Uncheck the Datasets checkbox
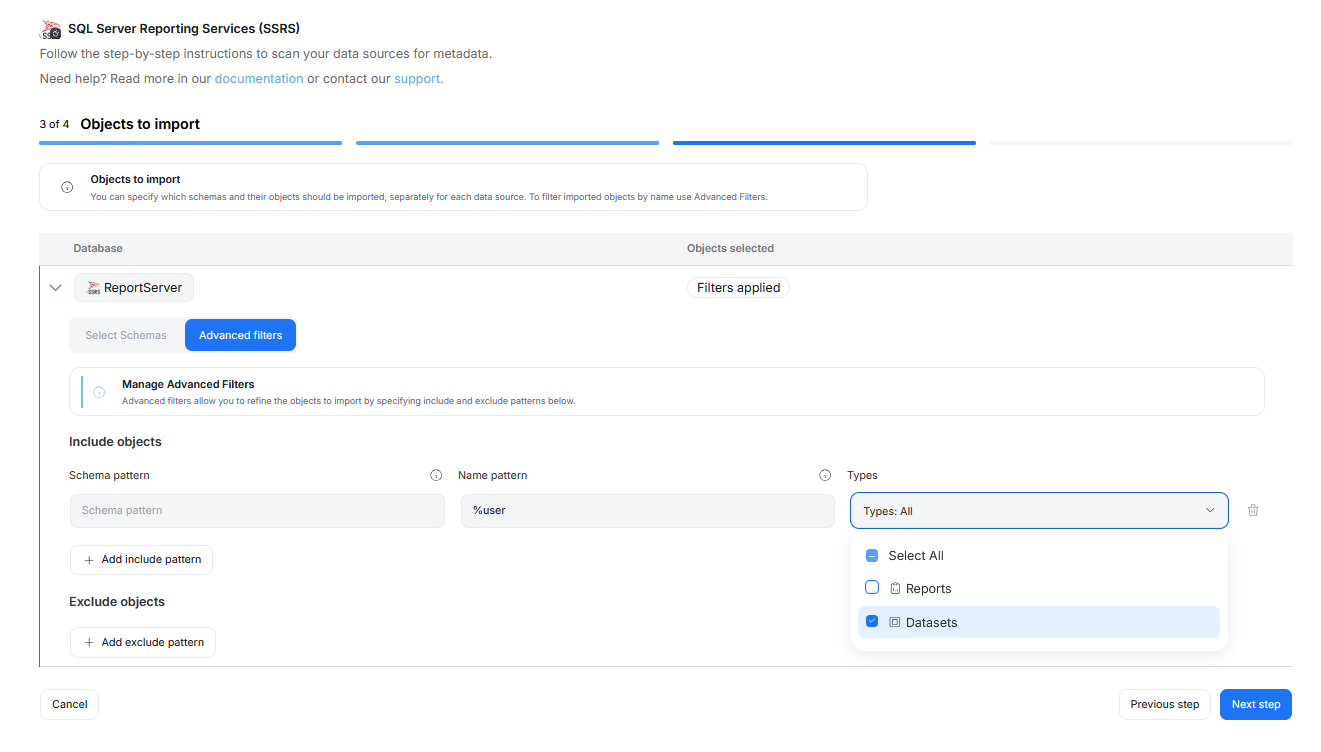1321x752 pixels. point(872,622)
